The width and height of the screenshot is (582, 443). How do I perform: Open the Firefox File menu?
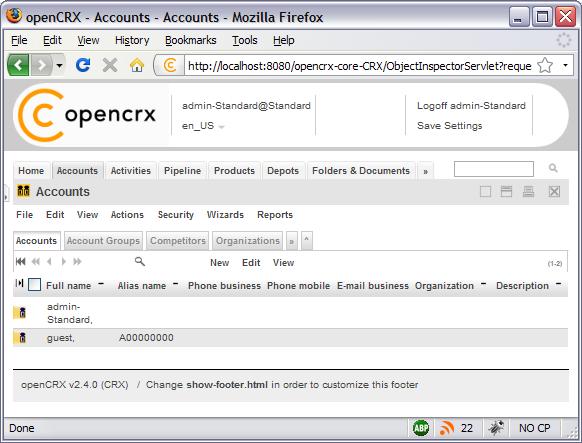(19, 40)
